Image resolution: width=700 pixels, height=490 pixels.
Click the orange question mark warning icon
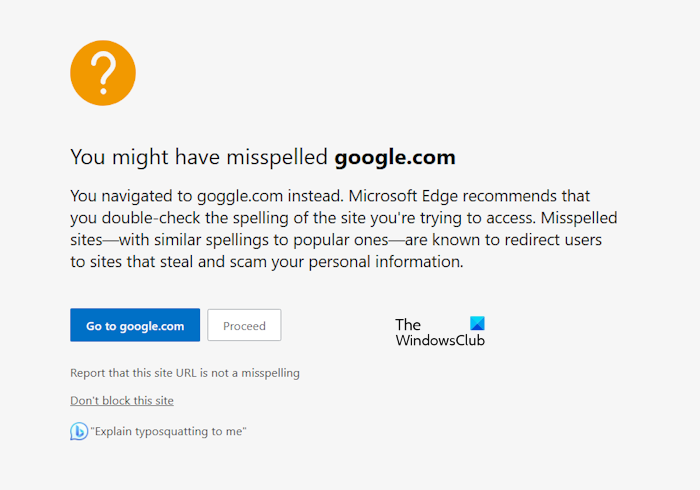tap(103, 73)
